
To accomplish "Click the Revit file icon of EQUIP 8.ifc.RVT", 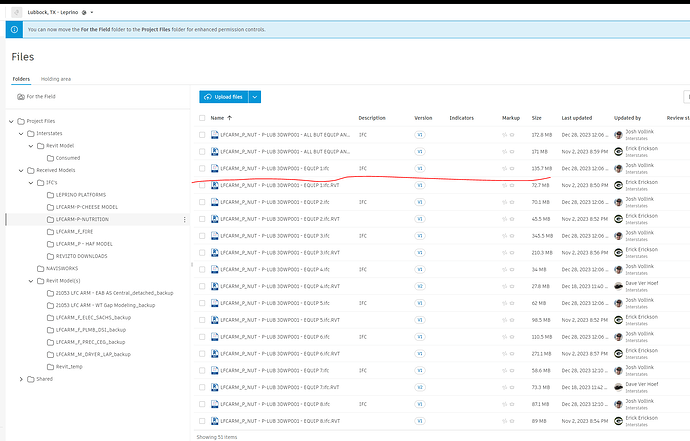I will coord(215,421).
